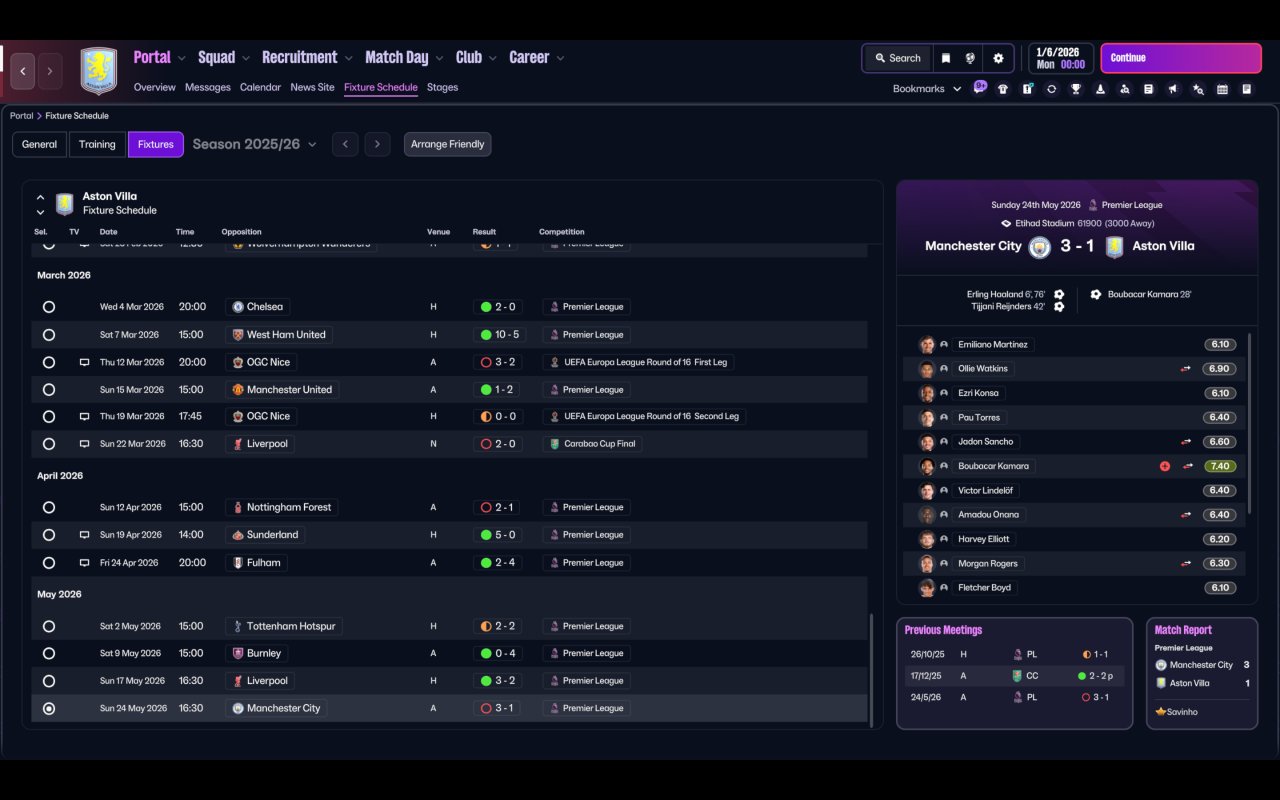Click the shirt icon in bookmarks bar
This screenshot has width=1280, height=800.
click(x=1003, y=89)
